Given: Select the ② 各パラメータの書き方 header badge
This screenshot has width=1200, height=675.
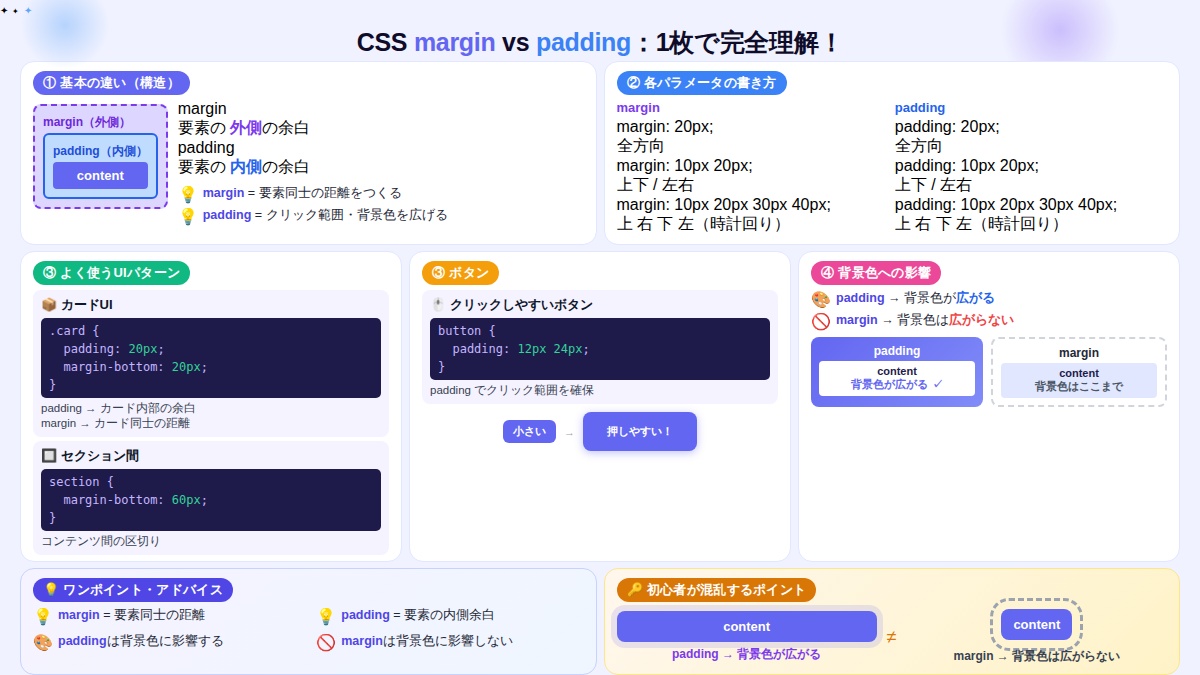Looking at the screenshot, I should point(701,83).
